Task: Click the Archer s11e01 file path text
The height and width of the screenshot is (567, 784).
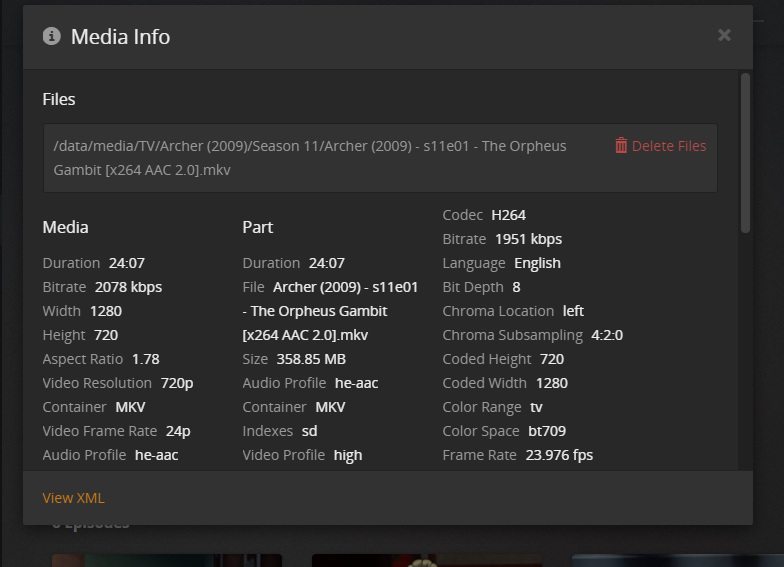Action: point(310,158)
